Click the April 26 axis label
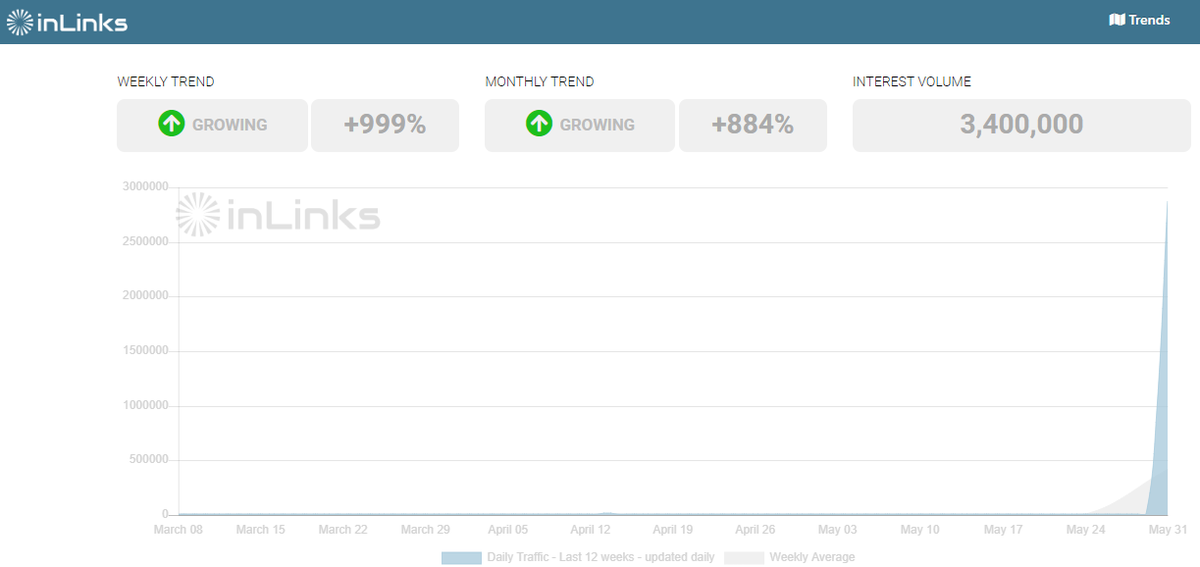Image resolution: width=1200 pixels, height=567 pixels. pos(755,530)
